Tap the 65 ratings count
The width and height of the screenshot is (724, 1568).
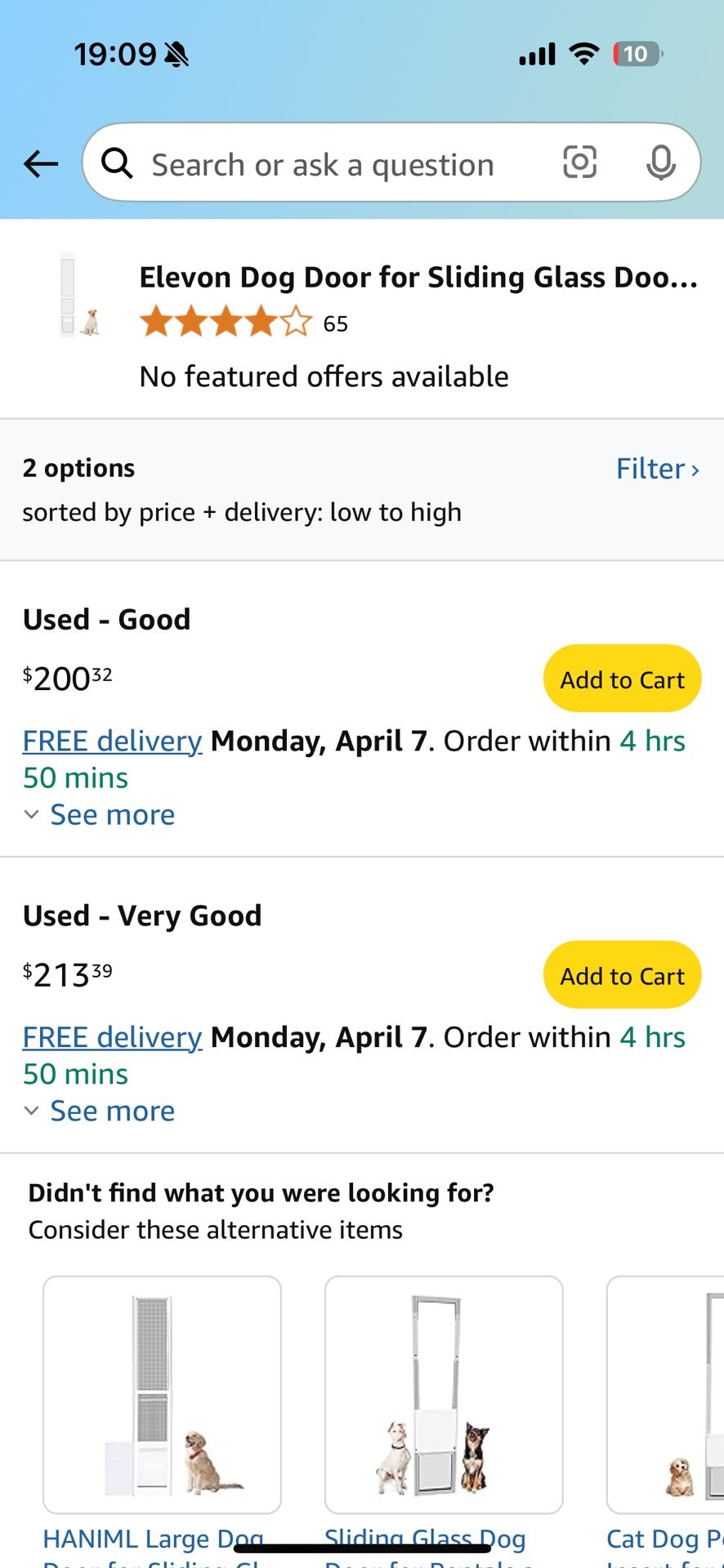335,324
